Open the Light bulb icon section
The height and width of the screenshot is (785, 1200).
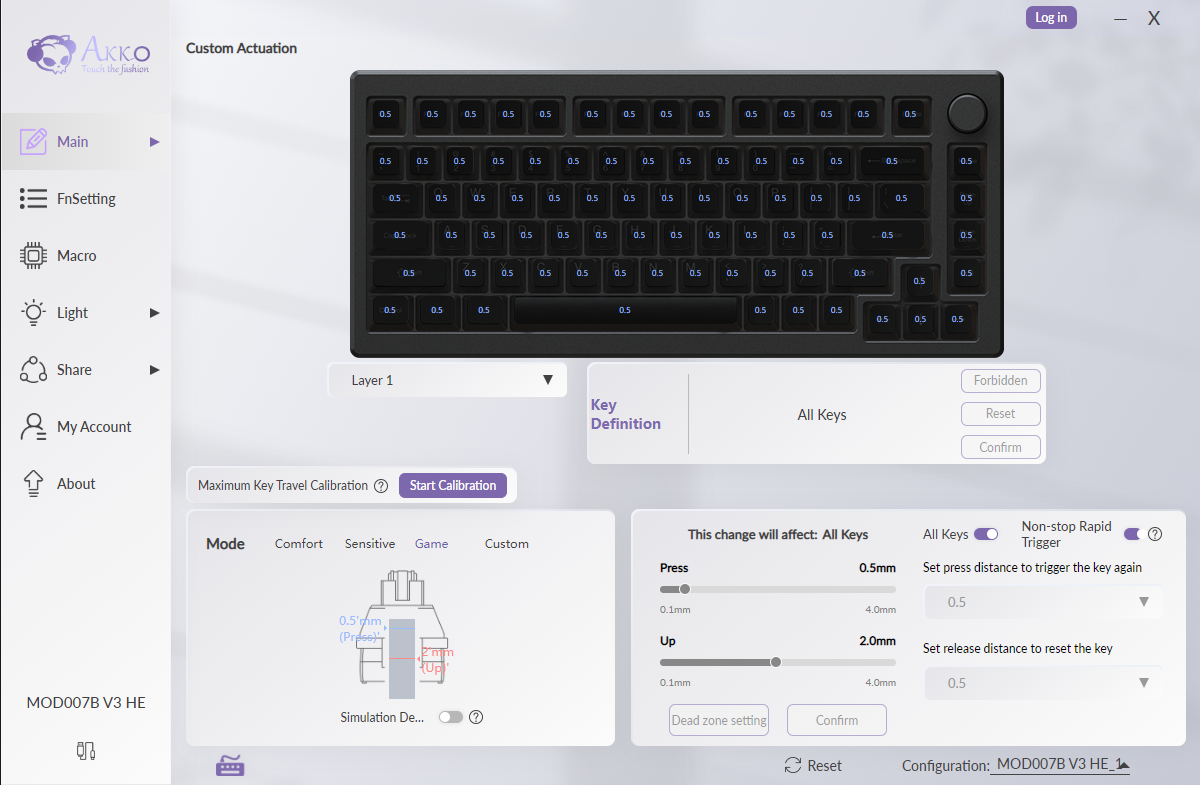pyautogui.click(x=33, y=313)
